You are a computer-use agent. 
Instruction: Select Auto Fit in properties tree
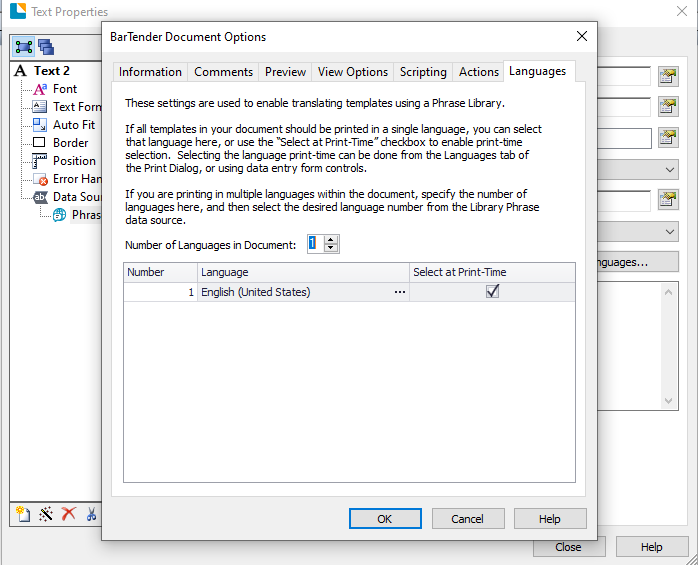coord(74,125)
